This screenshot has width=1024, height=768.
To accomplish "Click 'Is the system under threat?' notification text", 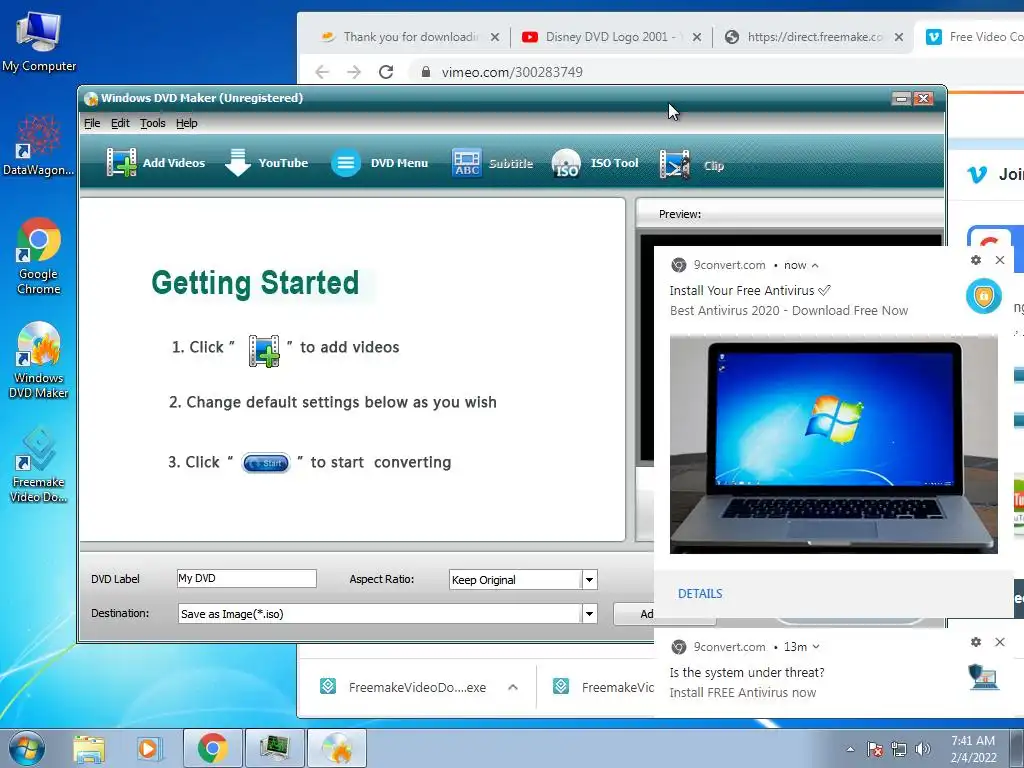I will pos(746,673).
